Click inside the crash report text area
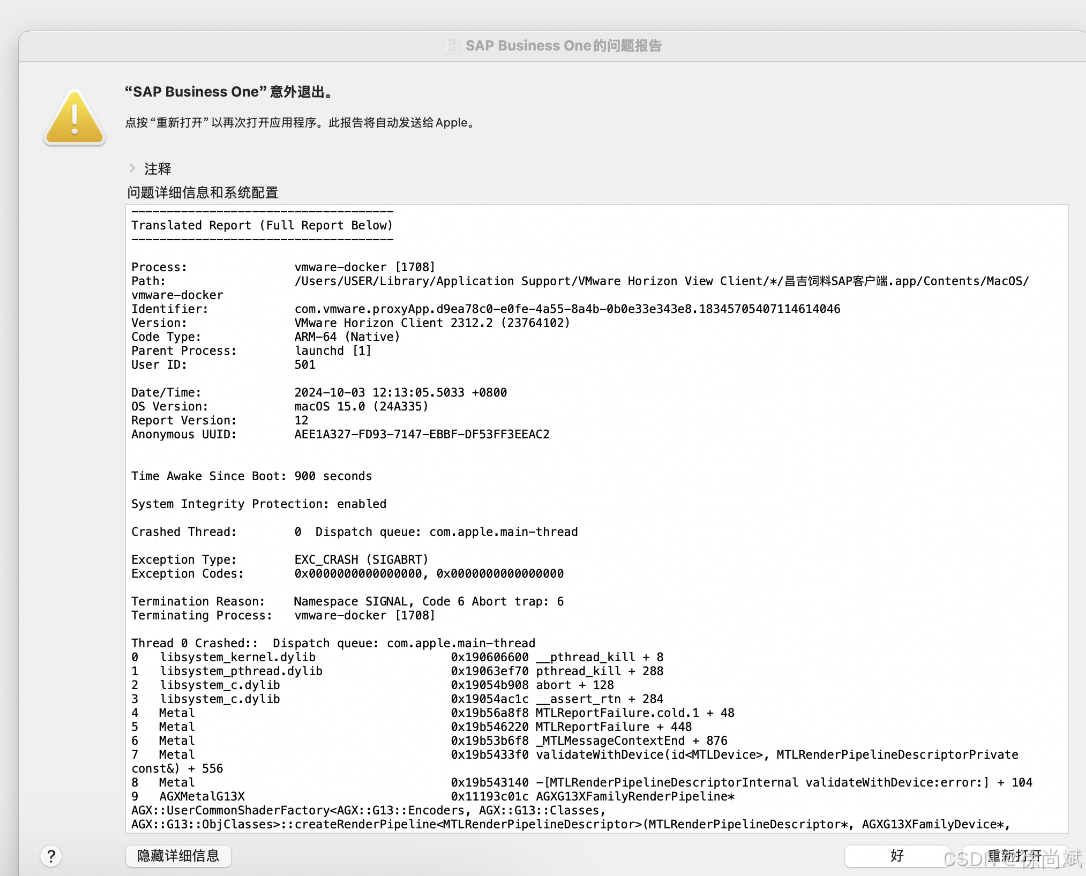The width and height of the screenshot is (1086, 876). [x=596, y=518]
